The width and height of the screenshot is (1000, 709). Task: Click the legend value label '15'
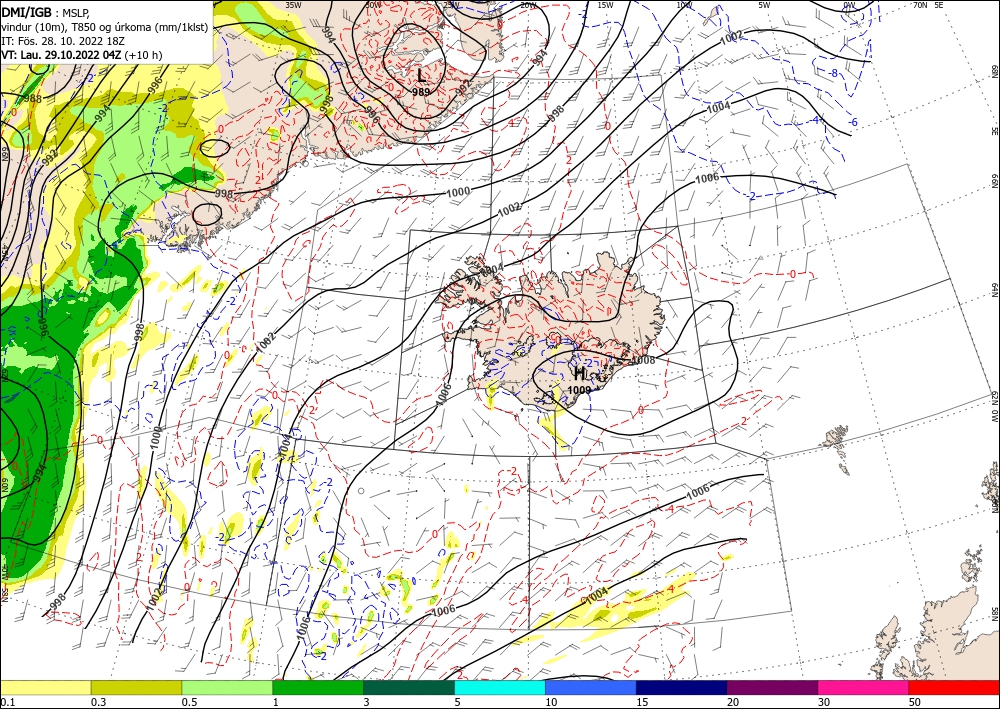[642, 702]
